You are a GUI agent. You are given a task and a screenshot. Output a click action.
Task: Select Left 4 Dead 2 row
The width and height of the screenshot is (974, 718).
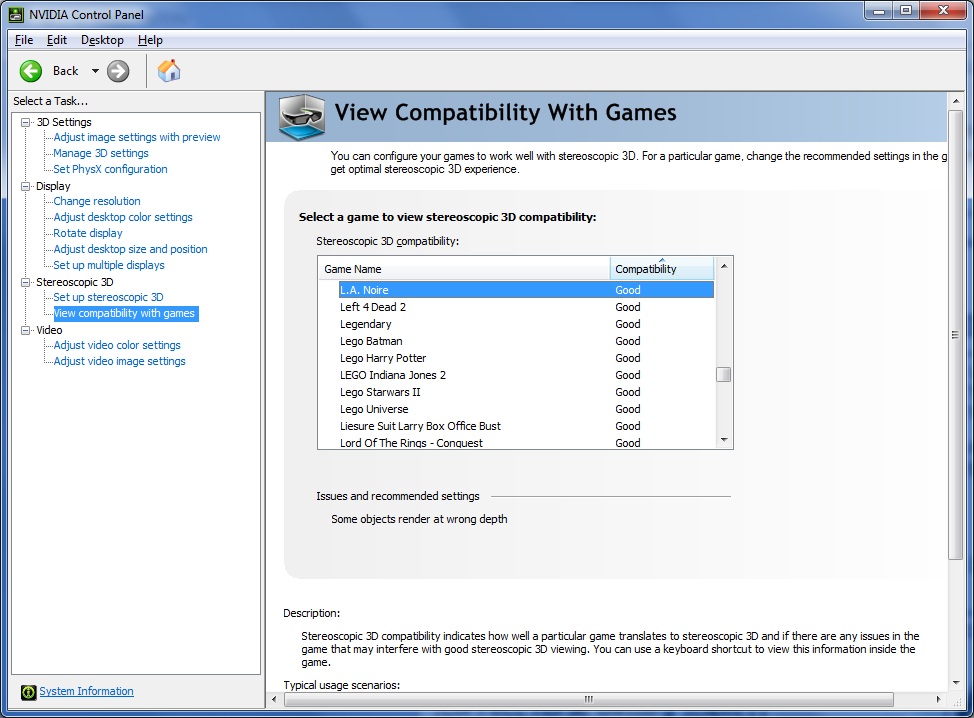[x=526, y=307]
